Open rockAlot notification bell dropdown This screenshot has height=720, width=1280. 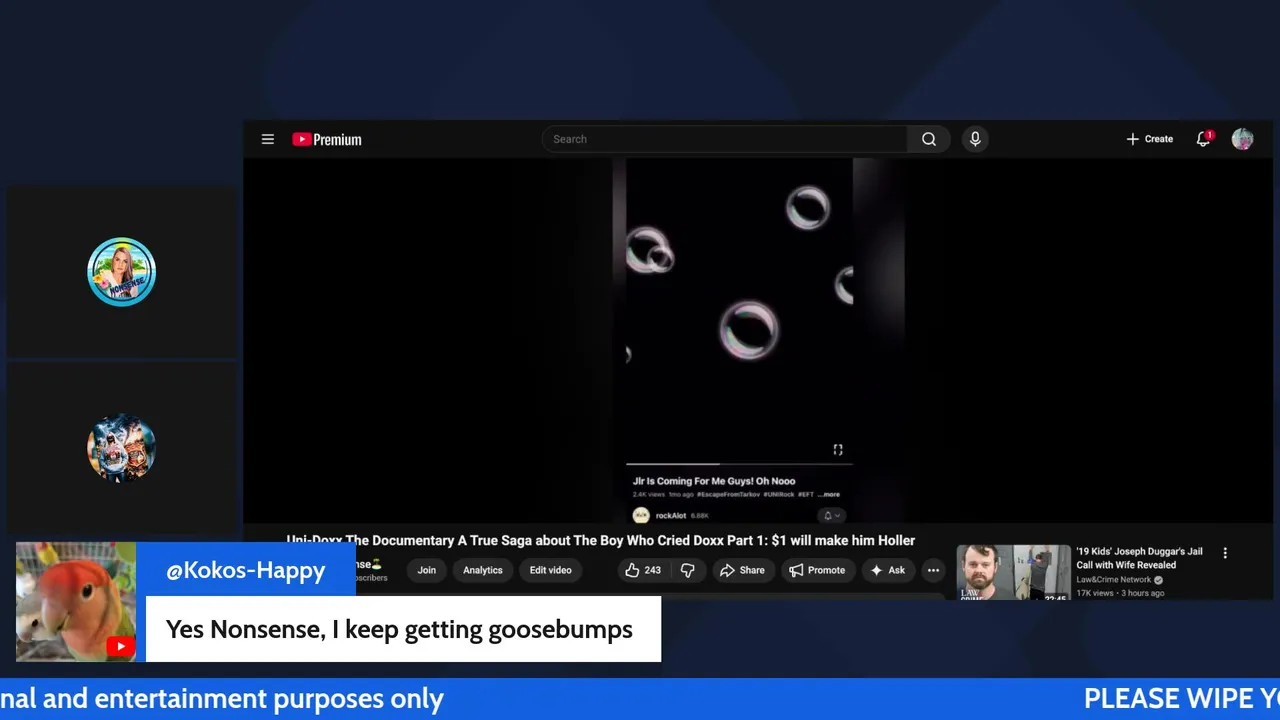[x=831, y=516]
